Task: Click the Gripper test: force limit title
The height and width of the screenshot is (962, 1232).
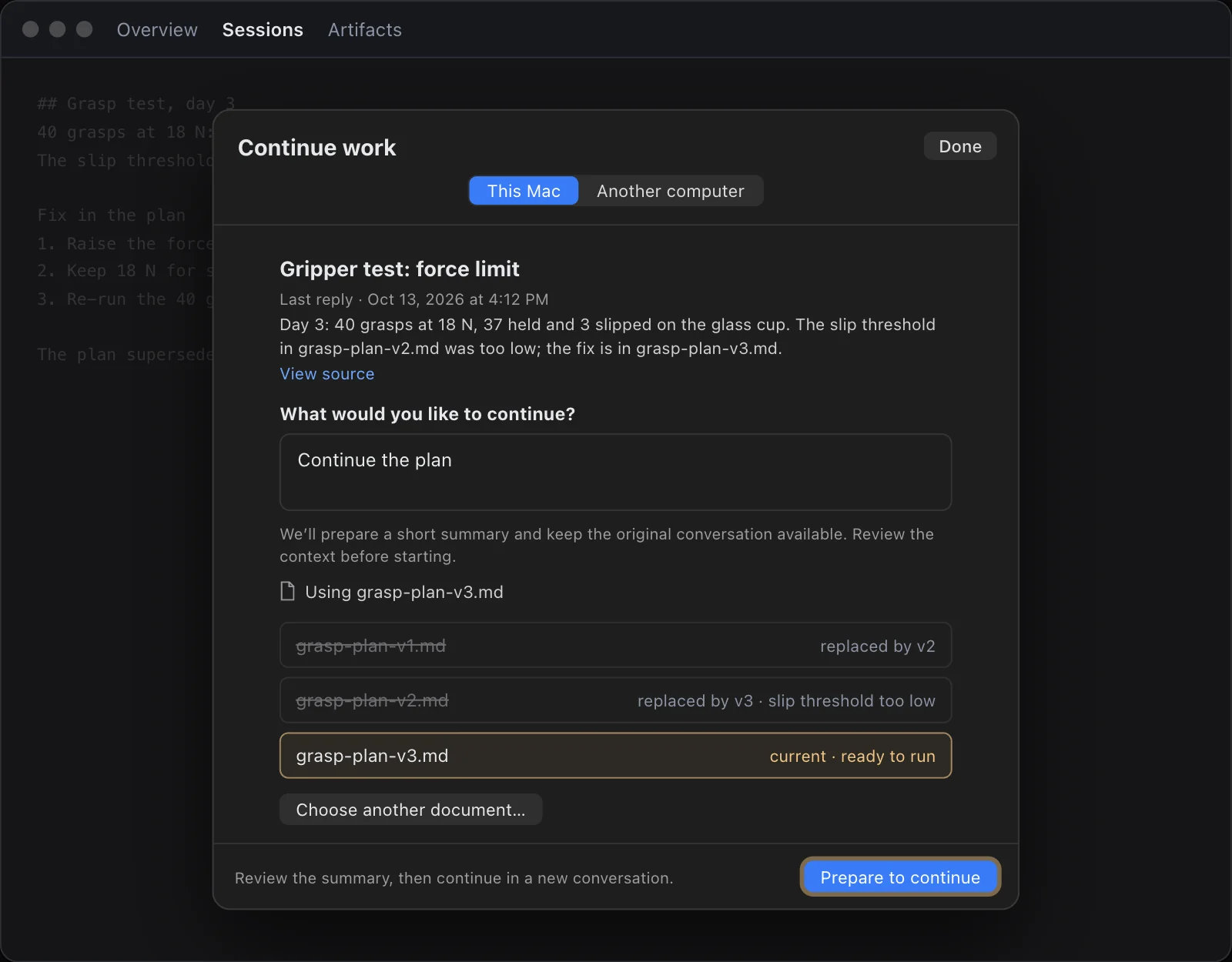Action: coord(400,269)
